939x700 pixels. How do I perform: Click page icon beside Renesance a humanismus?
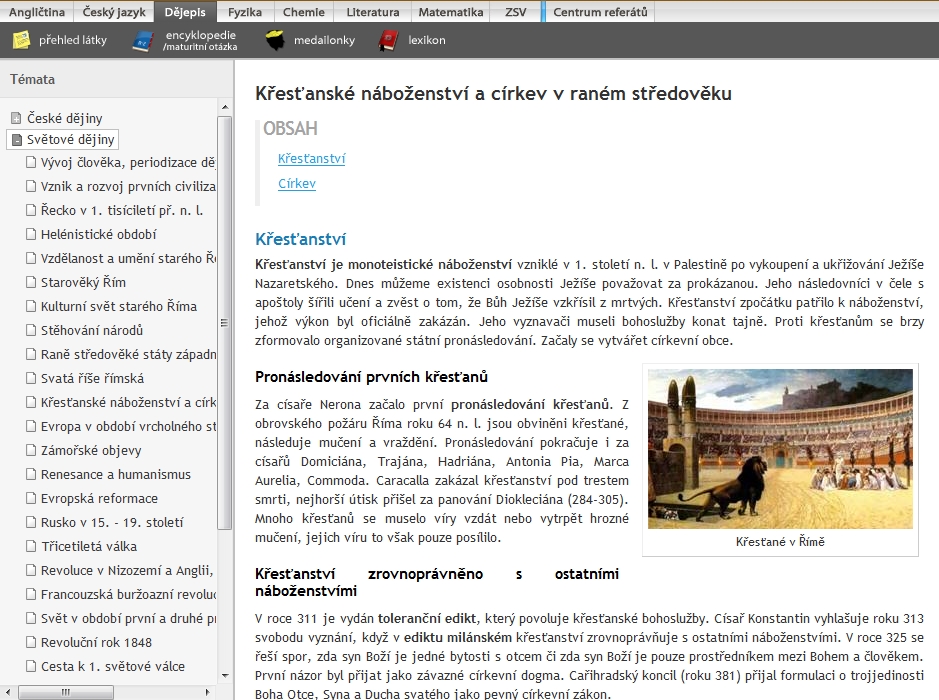(31, 474)
